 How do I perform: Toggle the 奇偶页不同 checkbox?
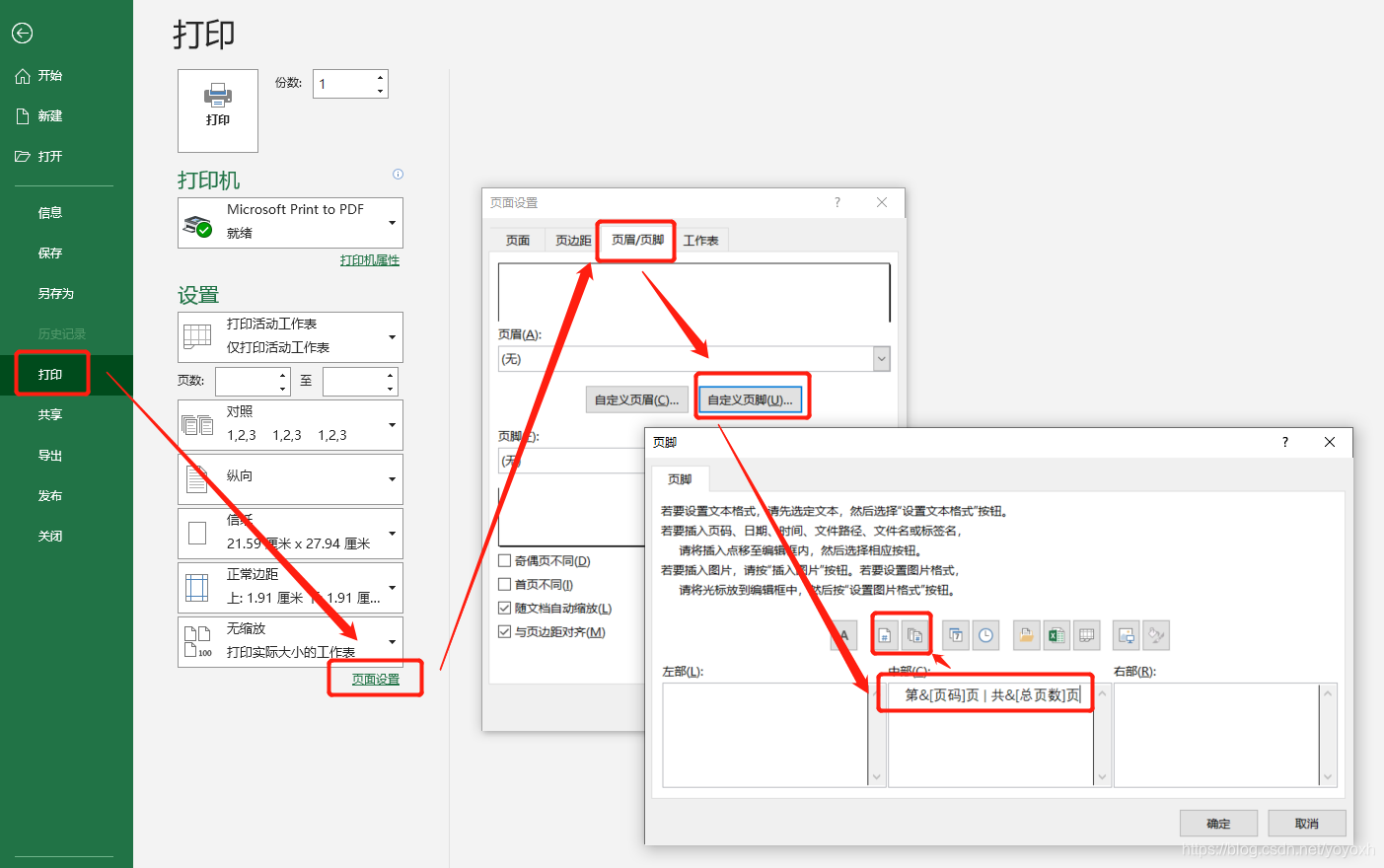click(505, 561)
